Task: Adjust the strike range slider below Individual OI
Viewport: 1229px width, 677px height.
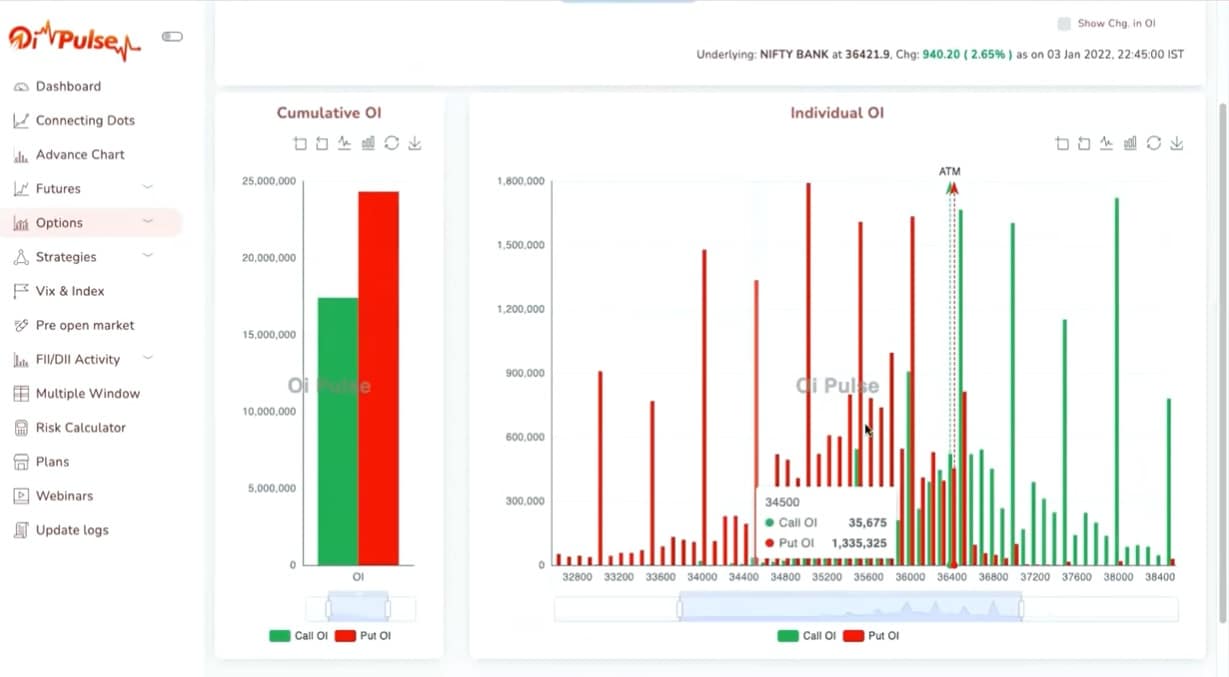Action: (x=849, y=606)
